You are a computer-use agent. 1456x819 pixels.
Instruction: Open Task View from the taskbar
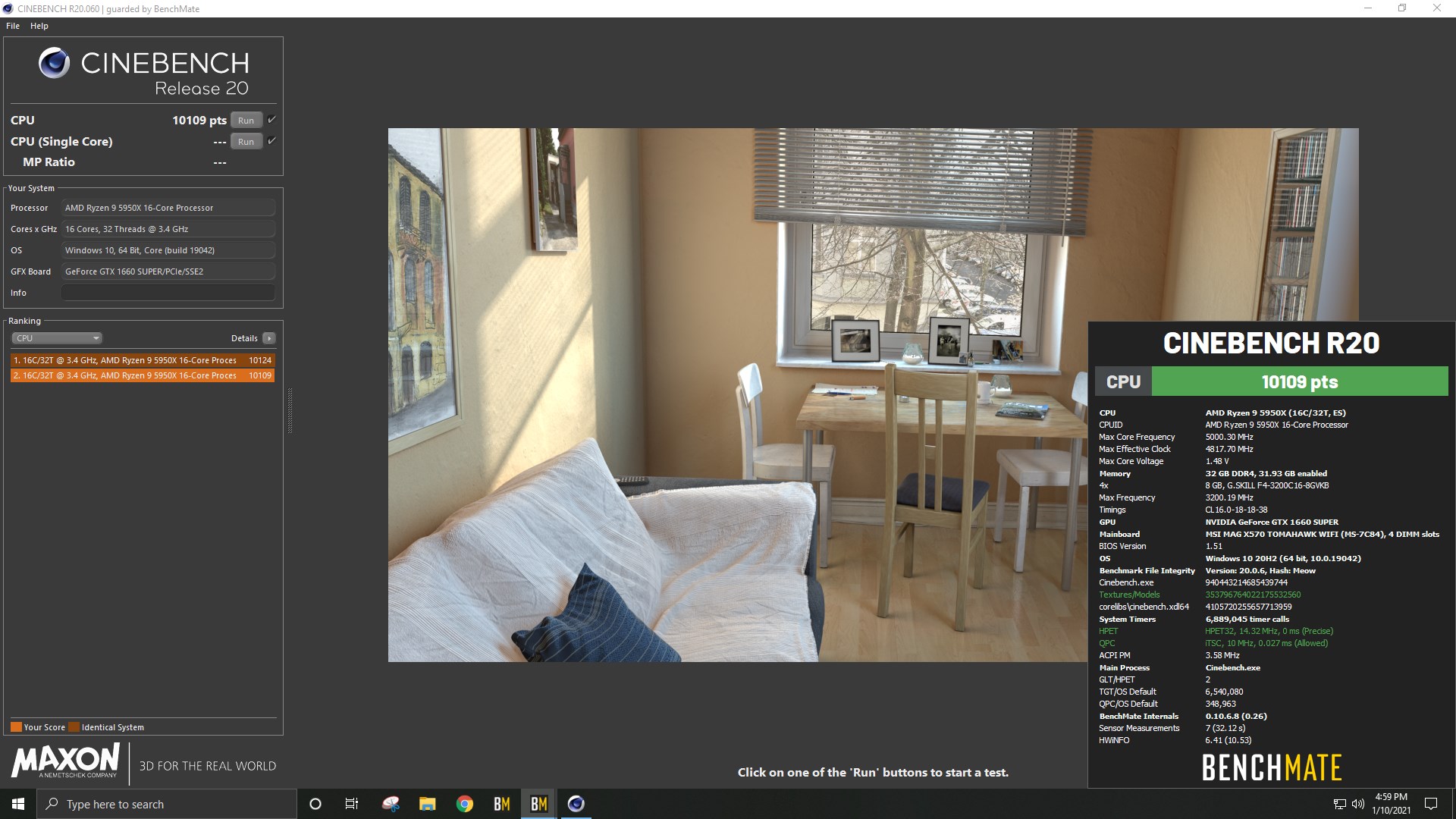click(352, 804)
